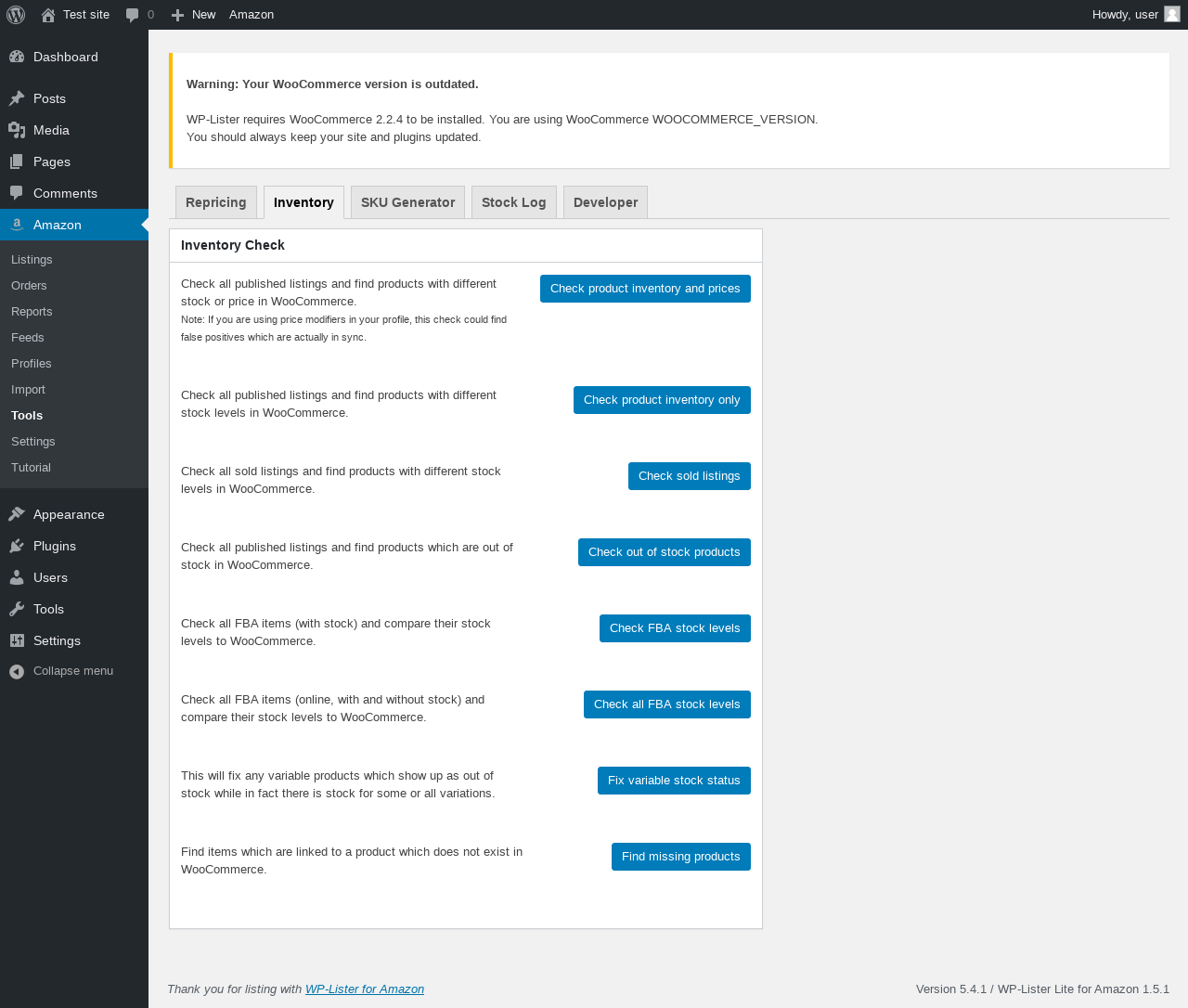Click the Settings sliders icon
Screen dimensions: 1188x1008
pyautogui.click(x=17, y=640)
